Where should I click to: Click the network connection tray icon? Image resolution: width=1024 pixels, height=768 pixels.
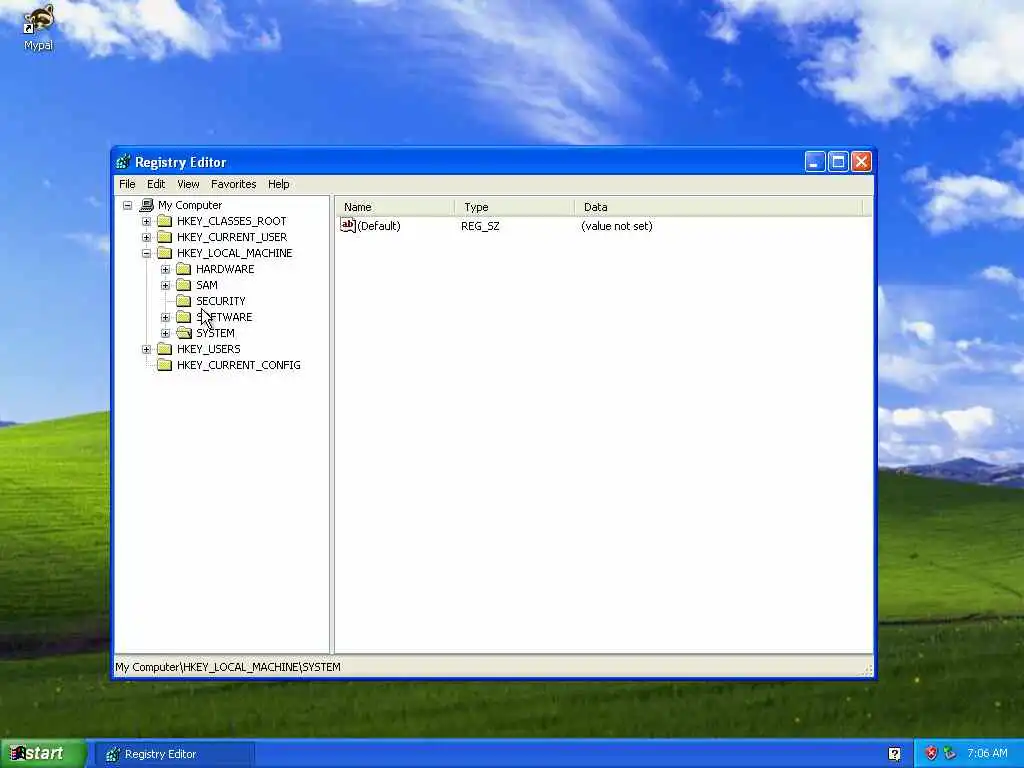click(950, 754)
